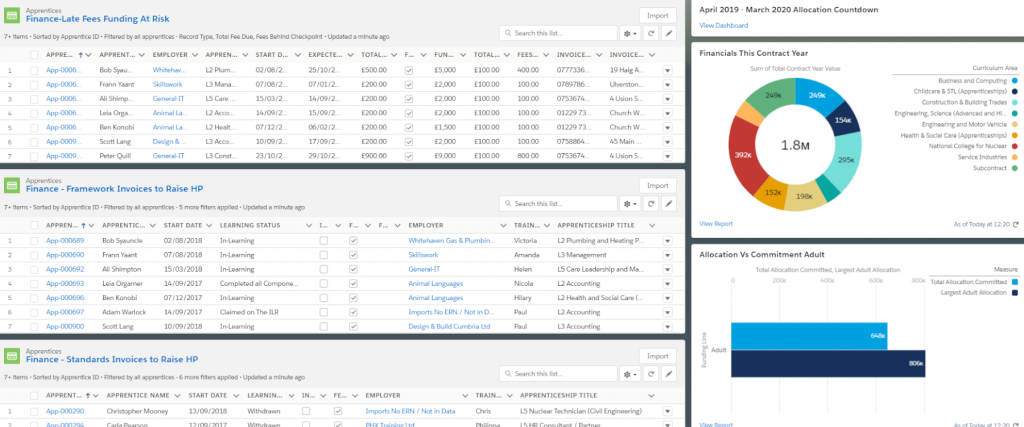Select the row checkbox for App-000693 Leia Organer
Screen dimensions: 1024x427
[x=34, y=283]
